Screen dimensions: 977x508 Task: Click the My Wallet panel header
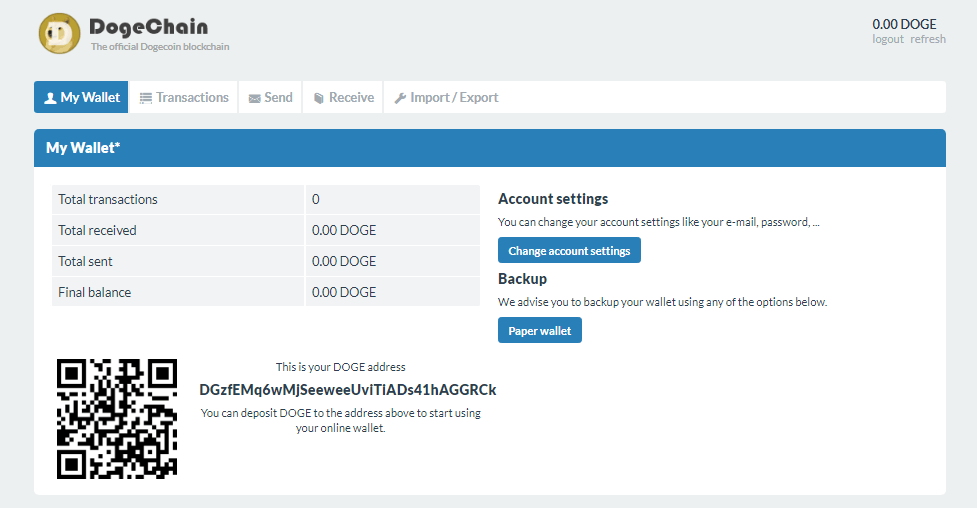coord(489,148)
